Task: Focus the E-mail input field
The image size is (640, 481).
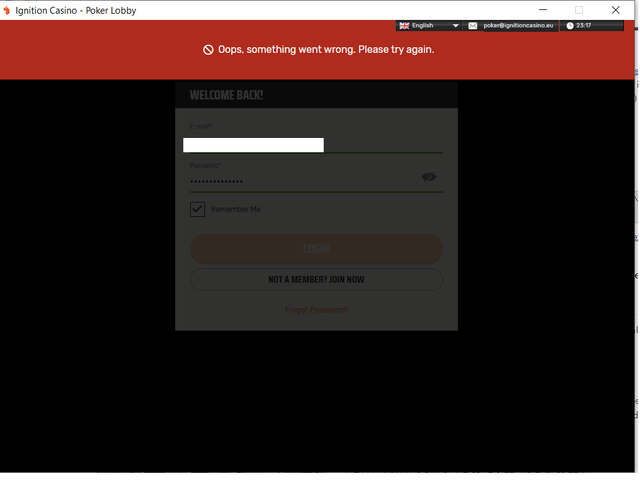Action: click(316, 145)
